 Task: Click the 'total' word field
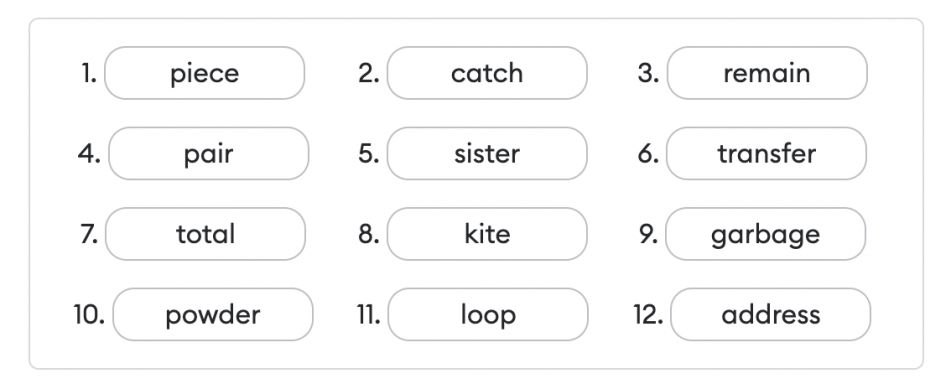[205, 234]
